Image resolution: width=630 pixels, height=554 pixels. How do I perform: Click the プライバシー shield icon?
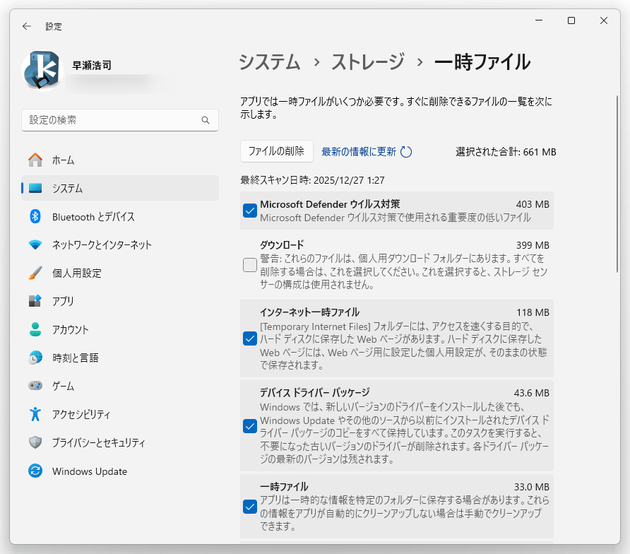(x=35, y=442)
